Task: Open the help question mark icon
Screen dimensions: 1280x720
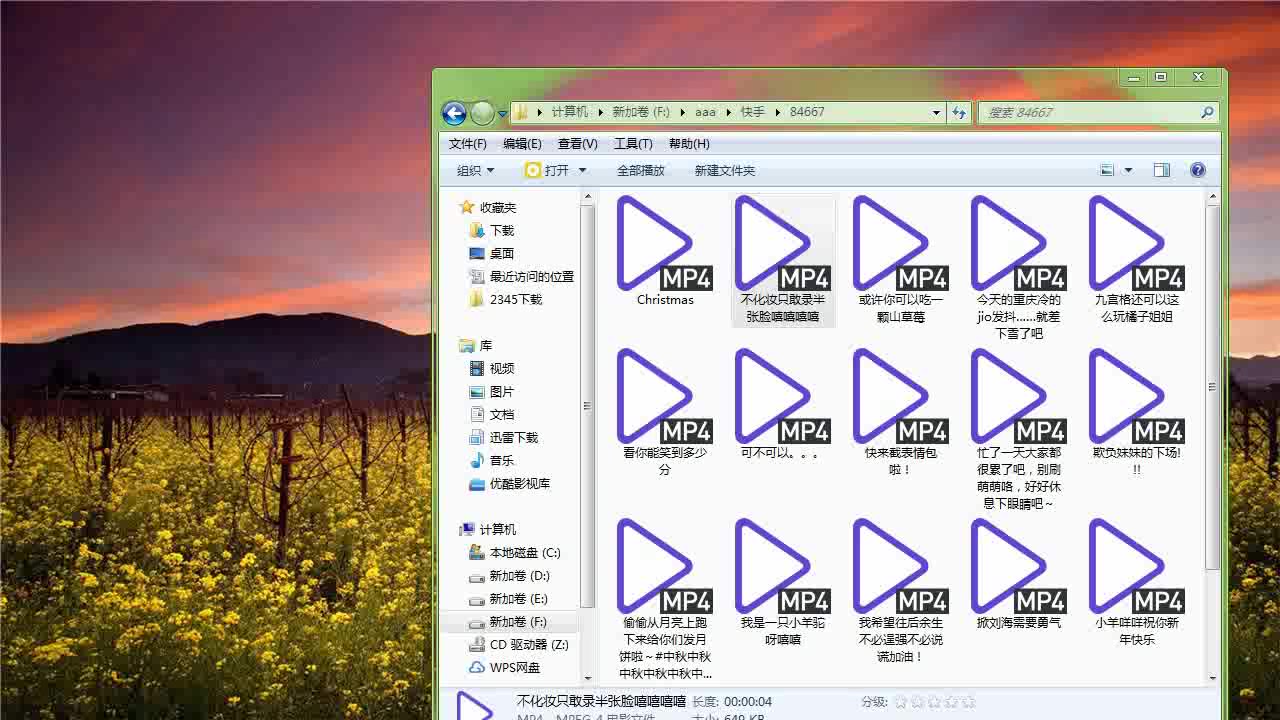Action: pos(1198,170)
